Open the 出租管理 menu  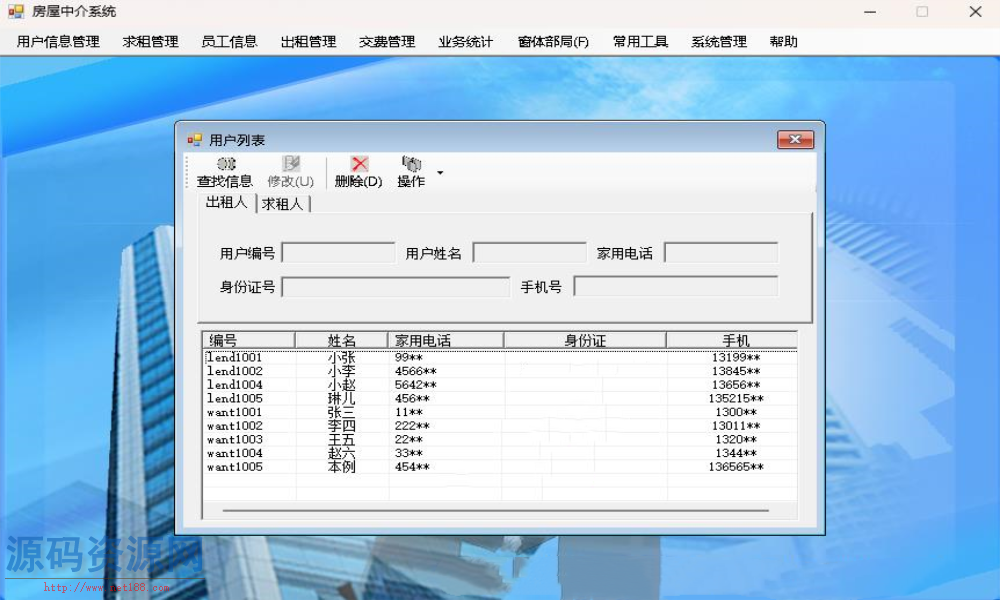point(308,42)
